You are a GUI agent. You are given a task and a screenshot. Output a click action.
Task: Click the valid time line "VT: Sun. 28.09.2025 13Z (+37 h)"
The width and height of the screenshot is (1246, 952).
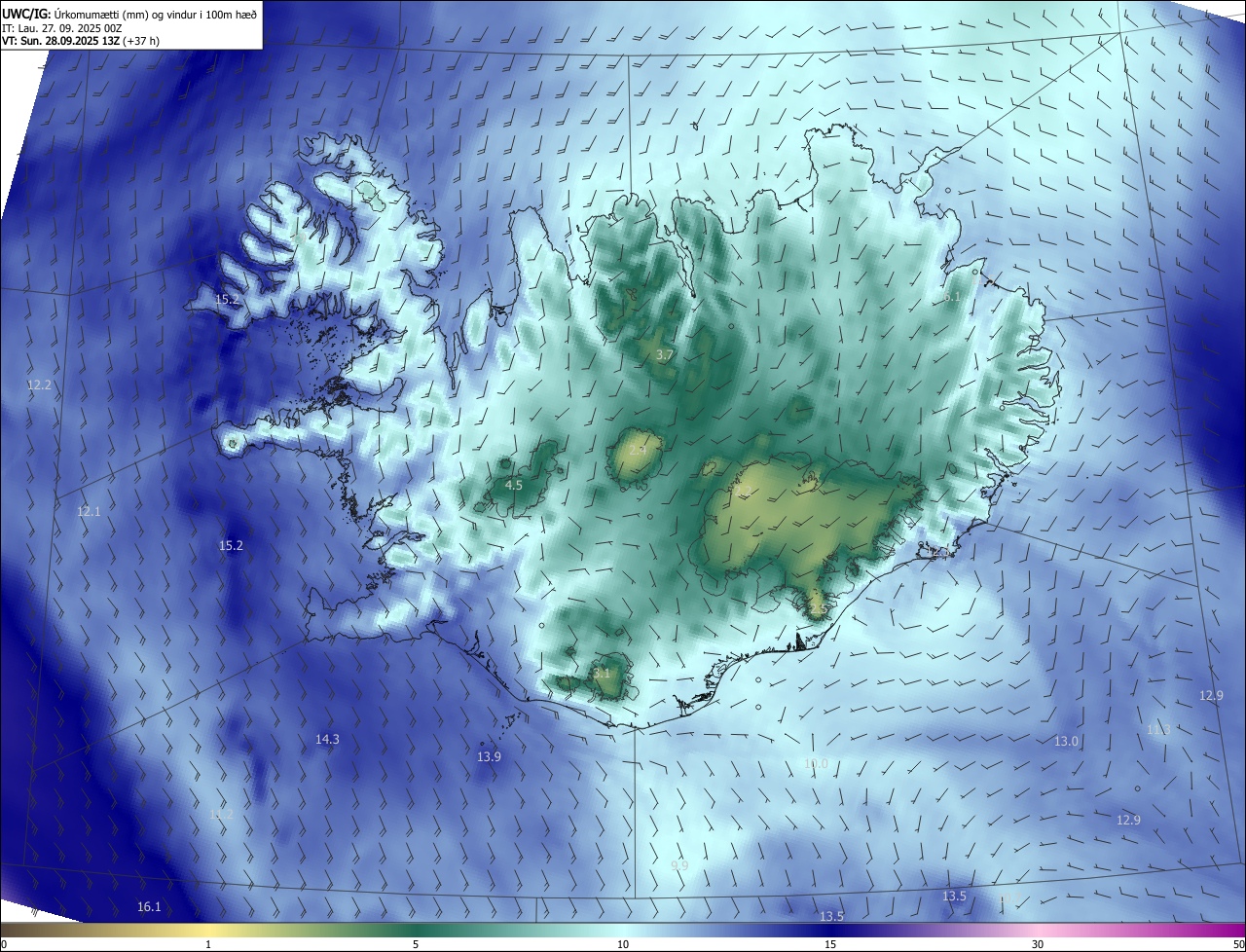pyautogui.click(x=81, y=41)
